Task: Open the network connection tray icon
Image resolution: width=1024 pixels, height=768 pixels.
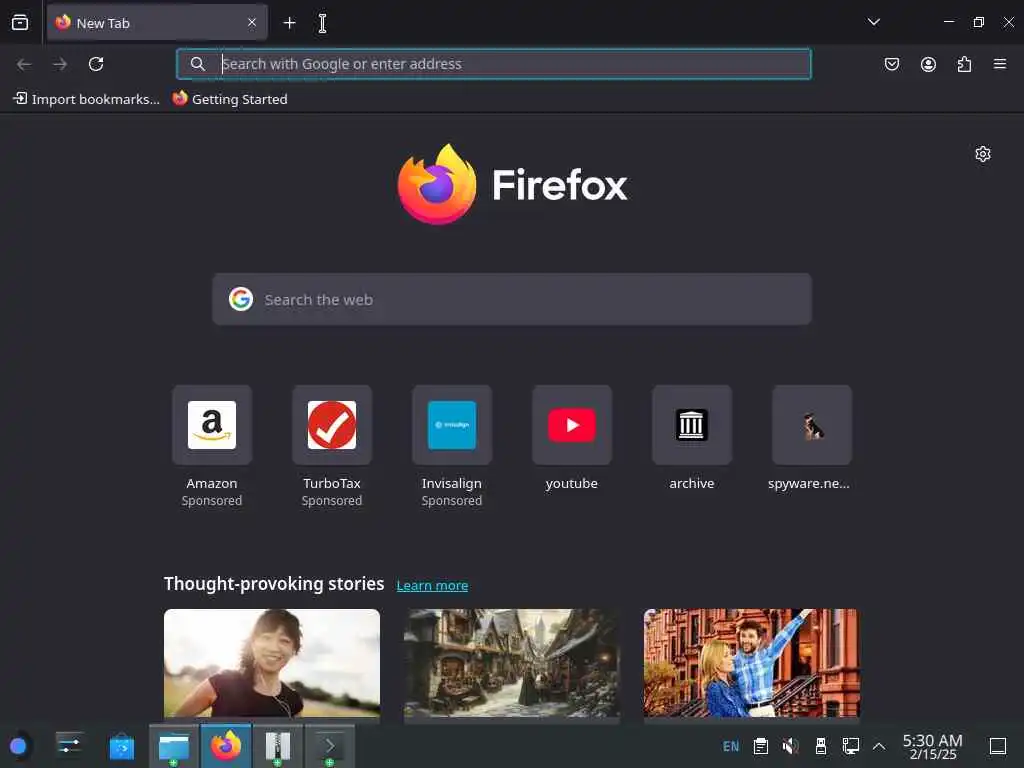Action: pyautogui.click(x=850, y=746)
